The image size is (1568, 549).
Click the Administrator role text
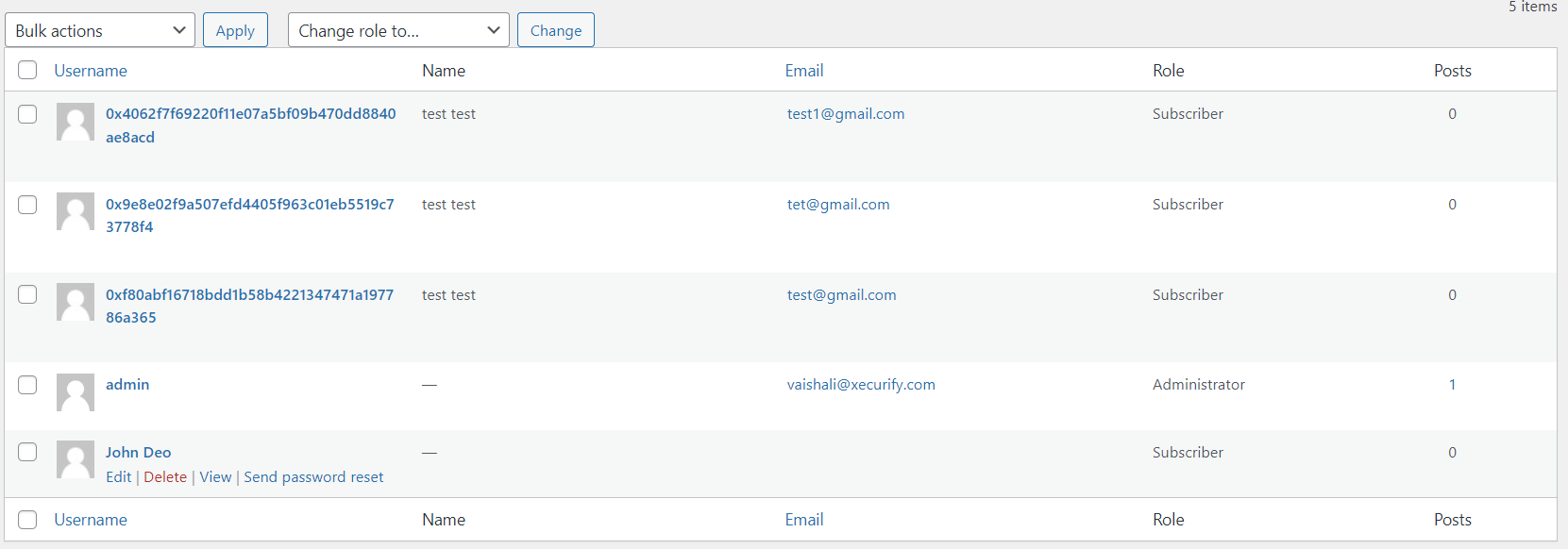[1199, 385]
